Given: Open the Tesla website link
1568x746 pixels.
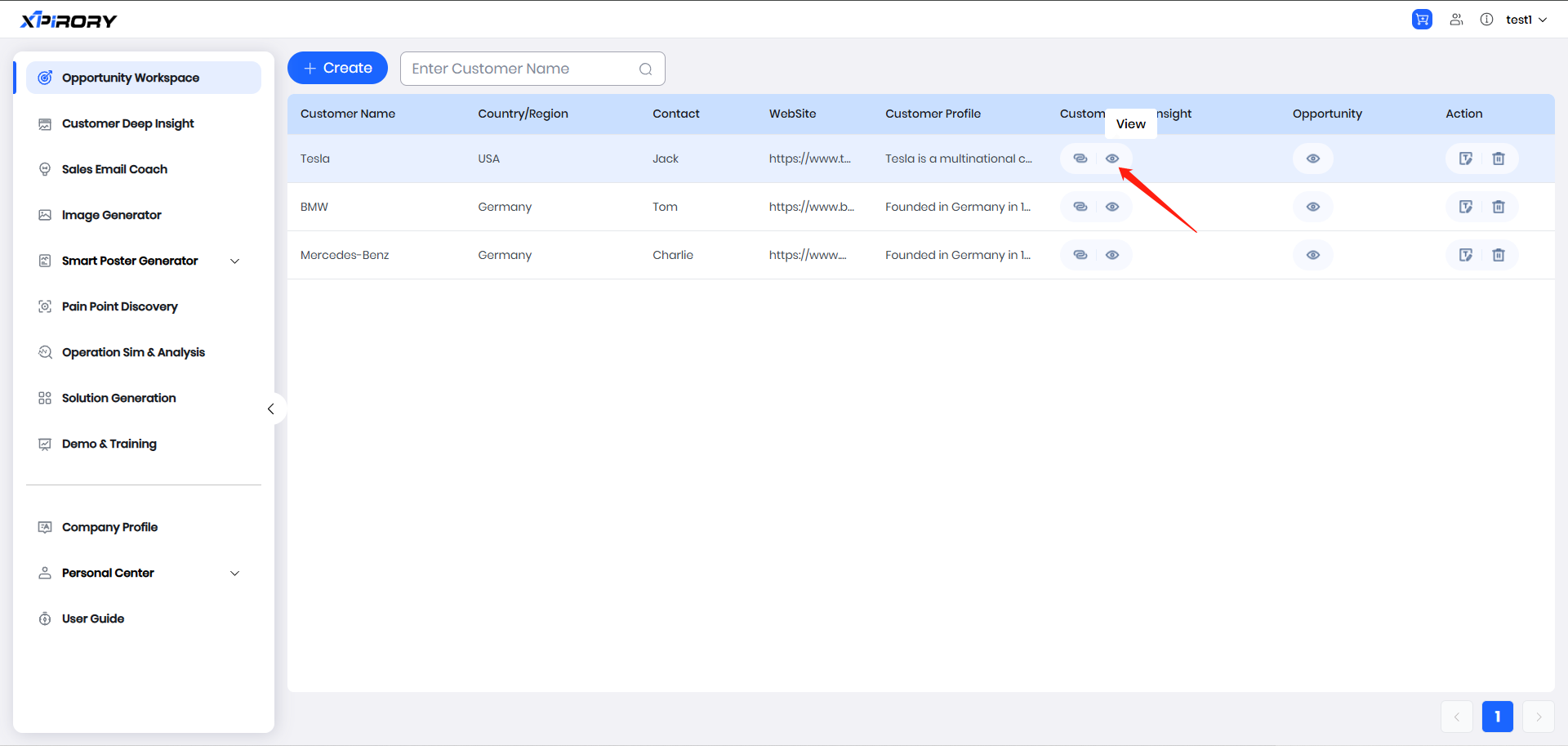Looking at the screenshot, I should (809, 159).
